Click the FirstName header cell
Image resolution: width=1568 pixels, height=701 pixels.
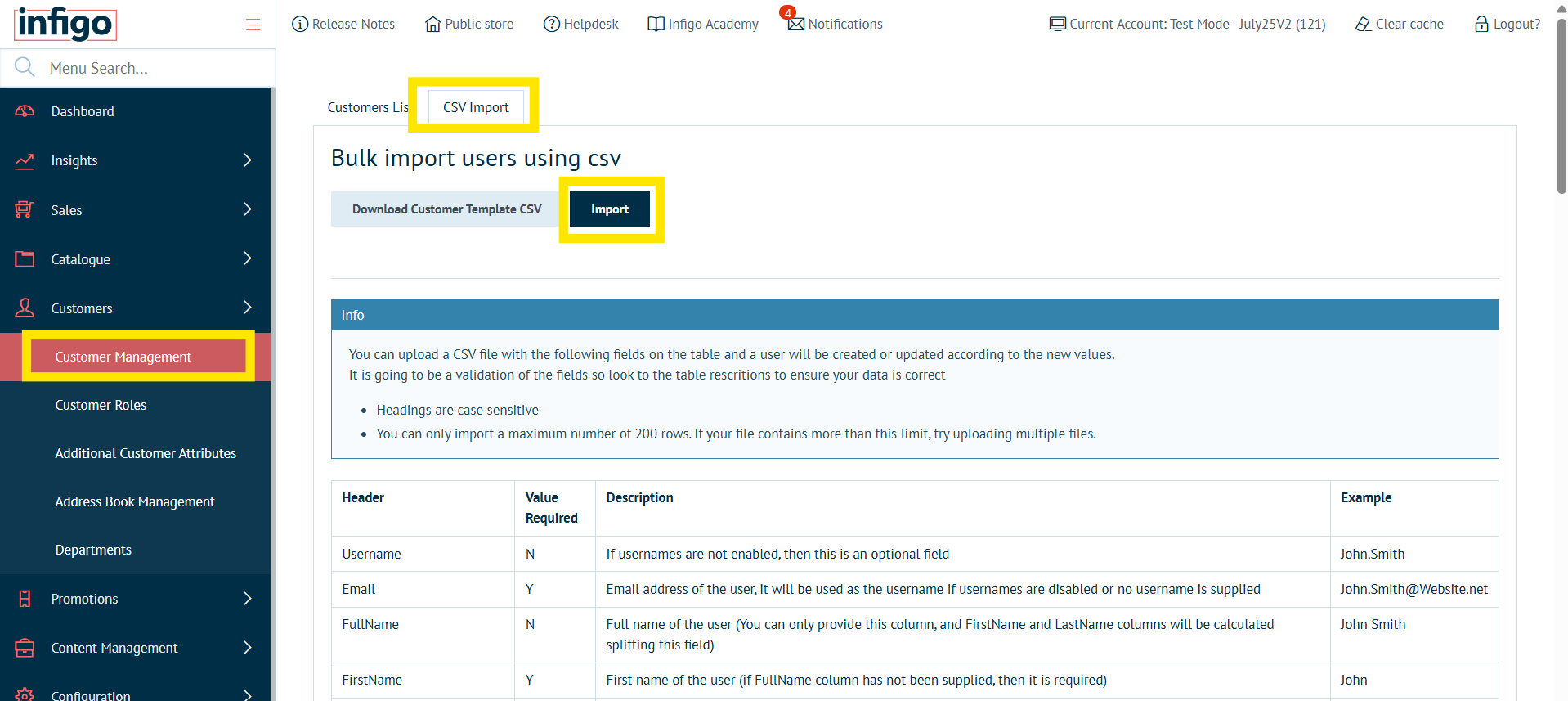pos(423,680)
